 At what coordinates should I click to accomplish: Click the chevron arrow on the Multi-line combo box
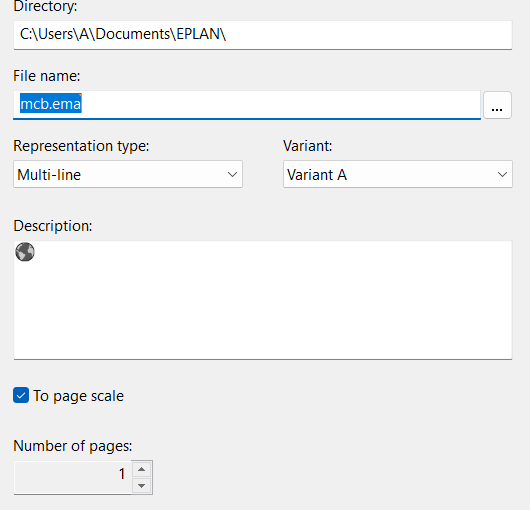point(232,174)
